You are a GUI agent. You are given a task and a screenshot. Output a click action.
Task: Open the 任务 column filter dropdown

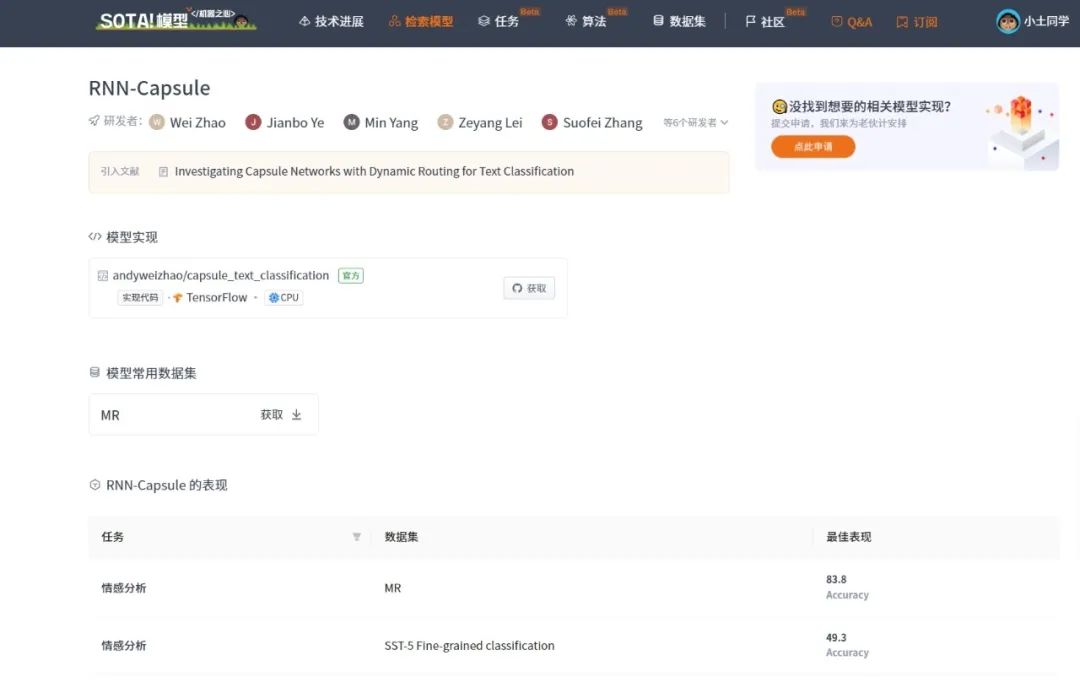tap(357, 537)
